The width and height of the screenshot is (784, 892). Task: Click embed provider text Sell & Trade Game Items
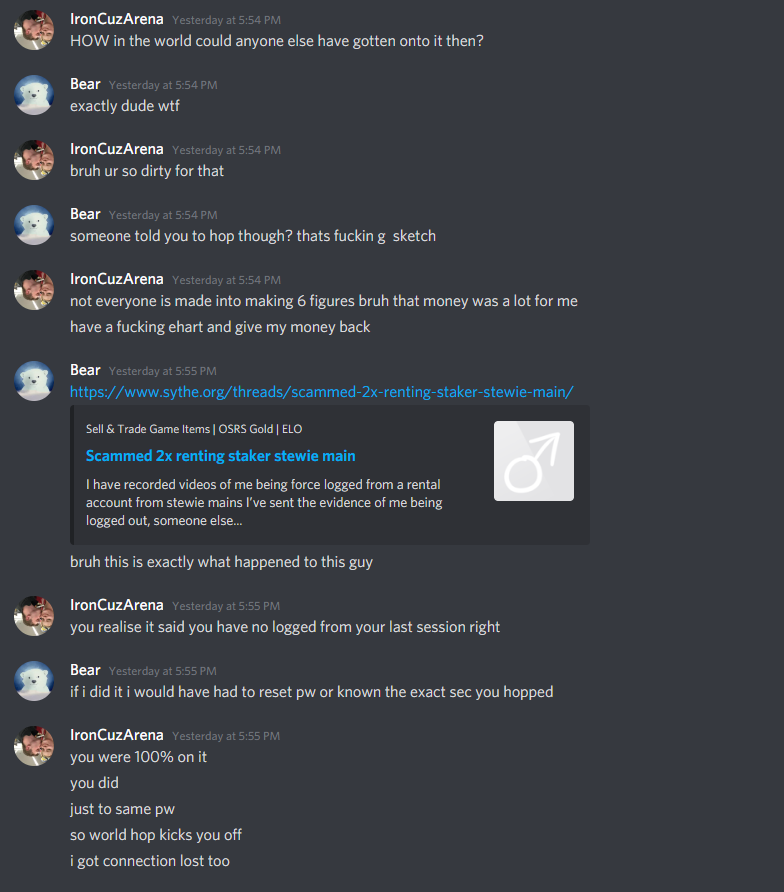(x=194, y=429)
